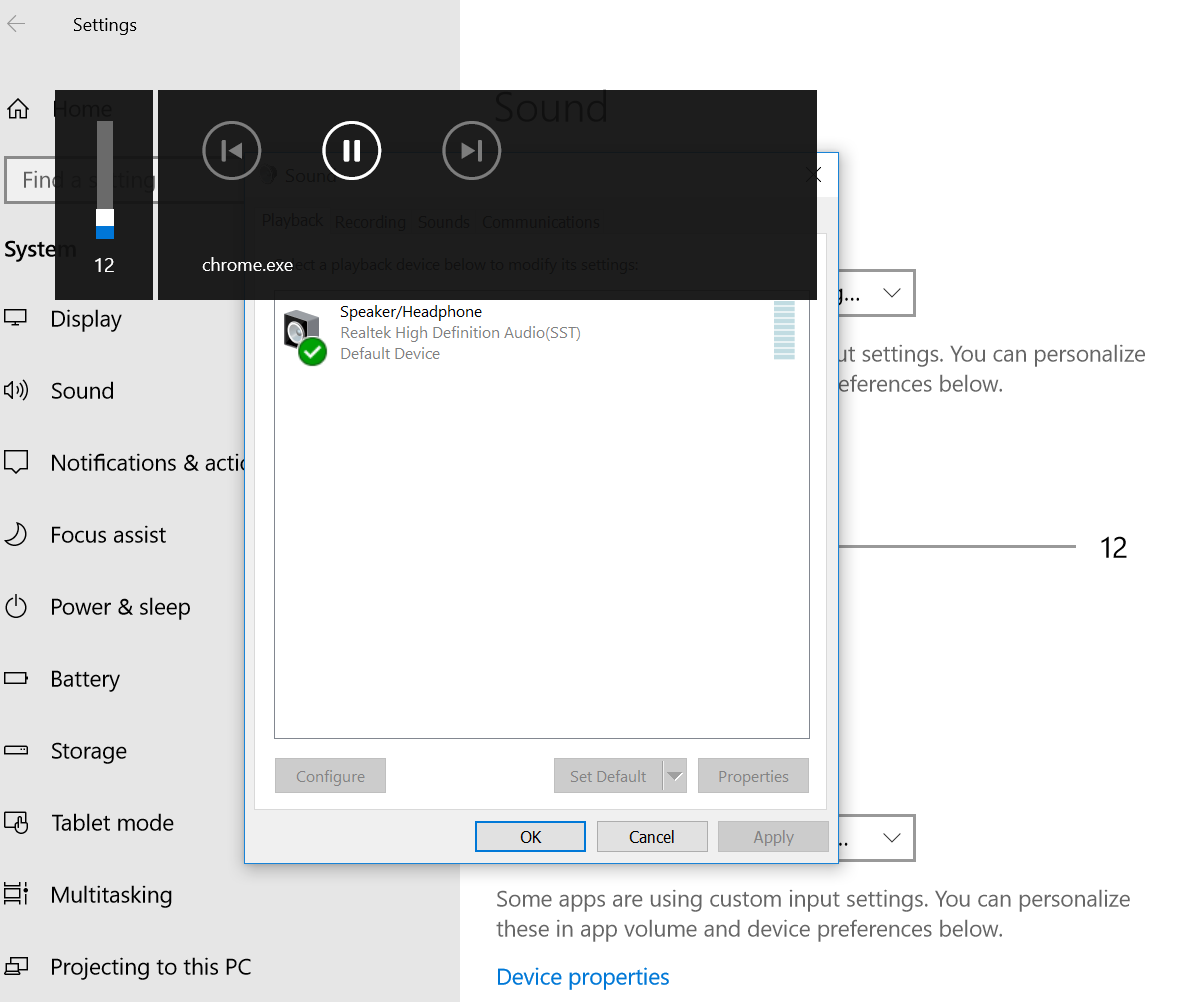The height and width of the screenshot is (1002, 1178).
Task: Select the Speaker/Headphone playback device
Action: pos(541,332)
